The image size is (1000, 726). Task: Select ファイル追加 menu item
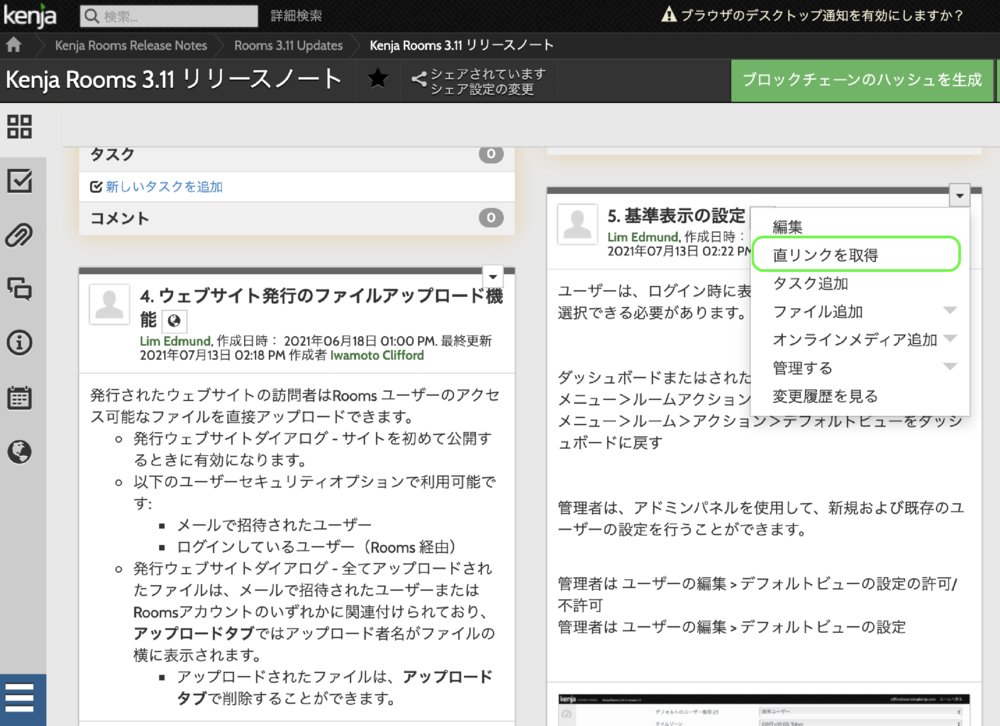[x=818, y=311]
